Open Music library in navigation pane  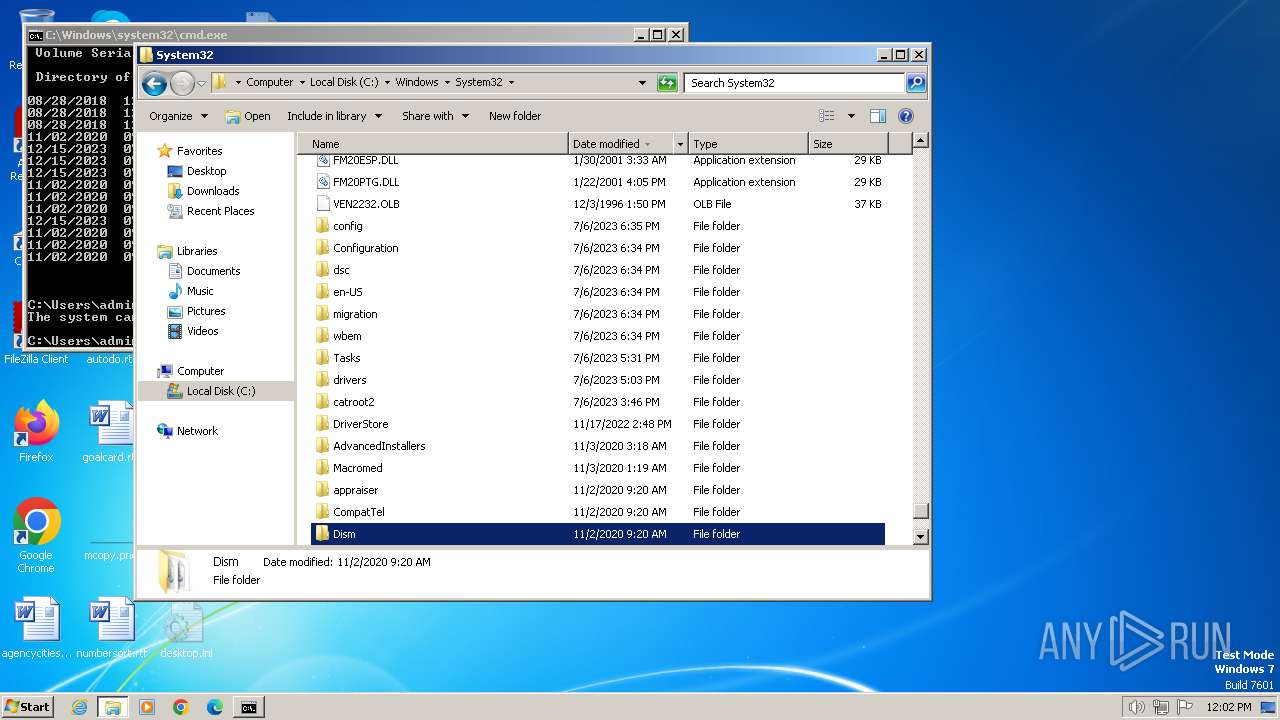point(200,291)
